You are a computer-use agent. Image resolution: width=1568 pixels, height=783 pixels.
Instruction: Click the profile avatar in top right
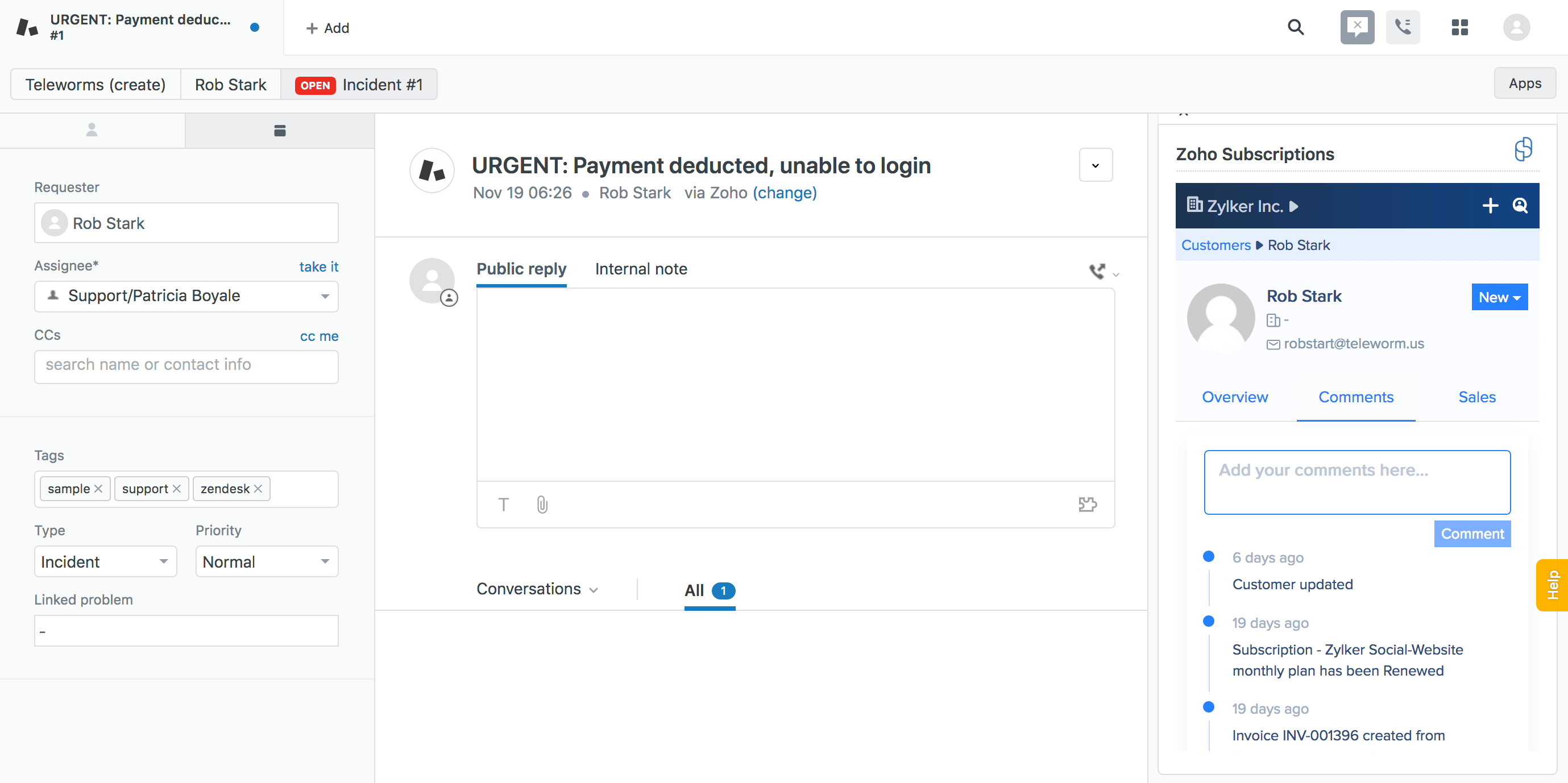pyautogui.click(x=1516, y=27)
